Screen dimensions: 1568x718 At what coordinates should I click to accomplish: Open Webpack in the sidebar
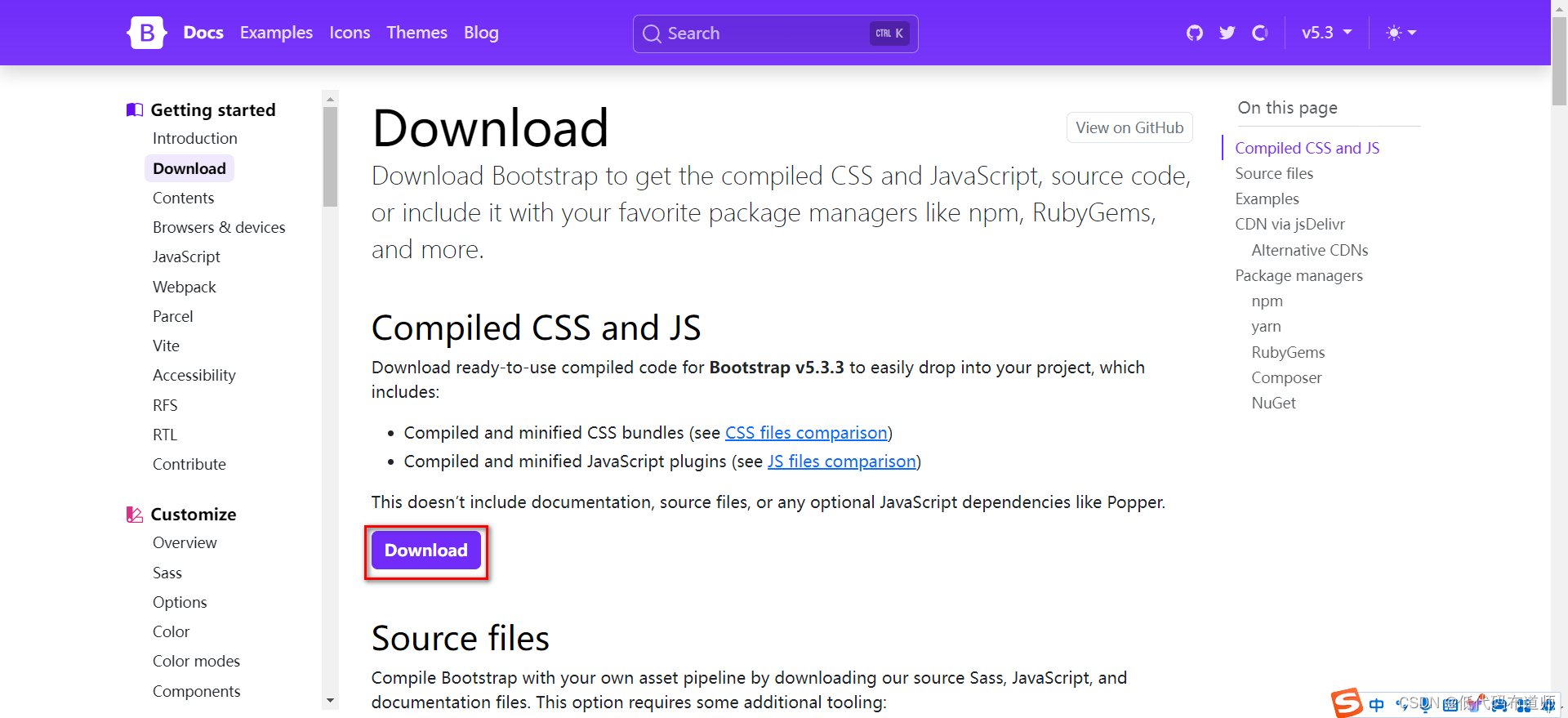(x=185, y=288)
